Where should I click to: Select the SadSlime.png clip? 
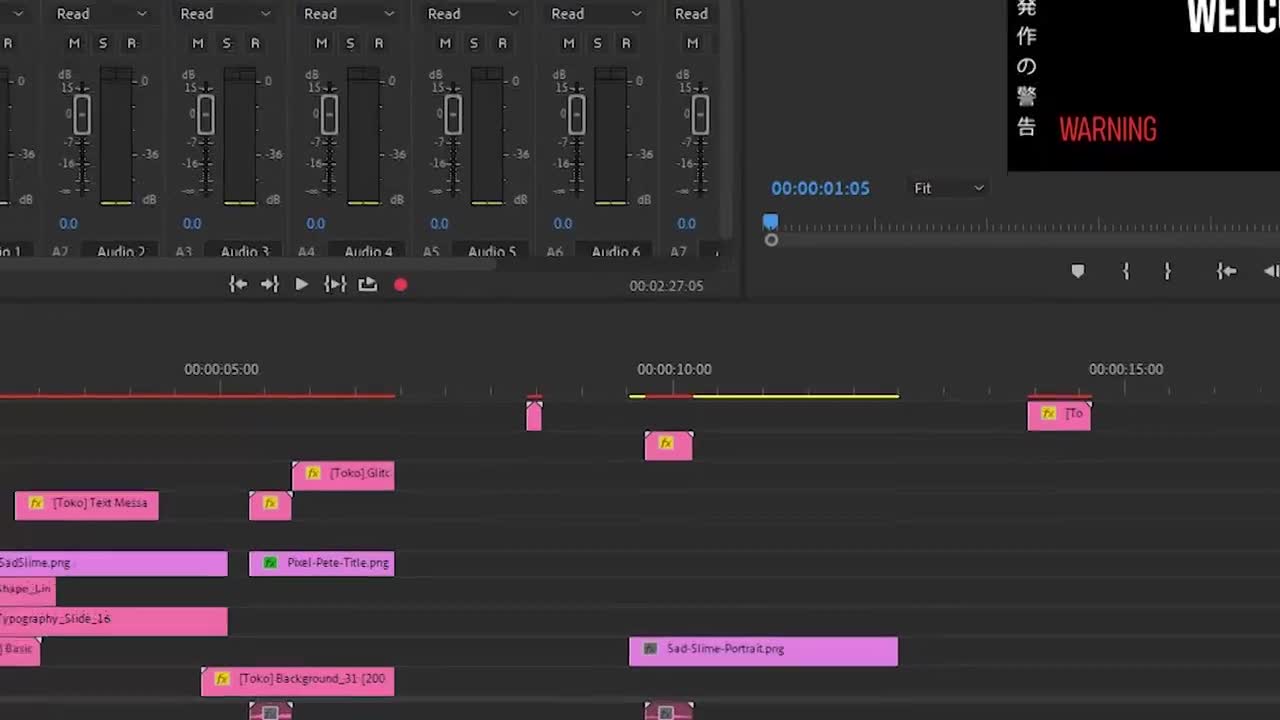[x=113, y=563]
